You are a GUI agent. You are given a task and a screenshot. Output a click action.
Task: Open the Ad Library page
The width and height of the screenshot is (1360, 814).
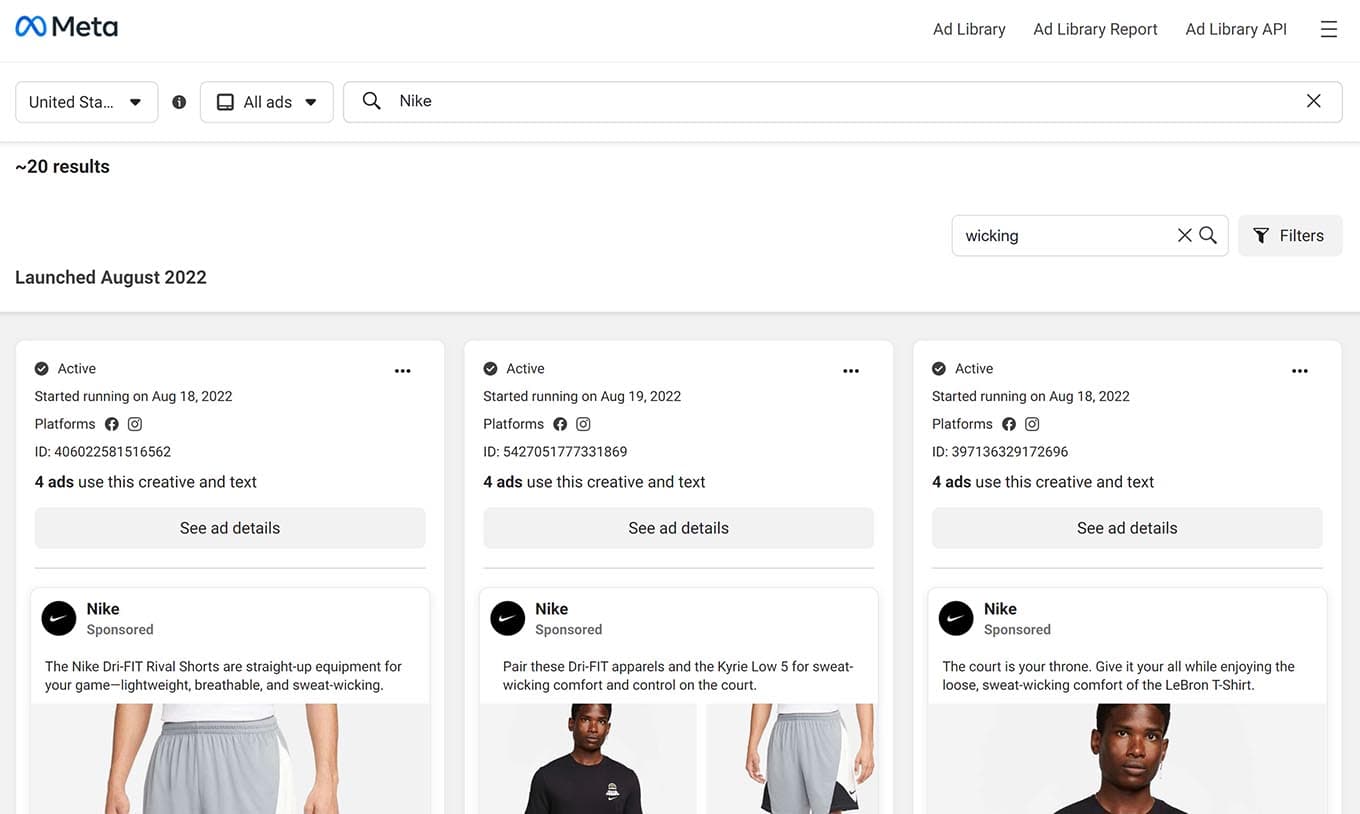click(969, 29)
